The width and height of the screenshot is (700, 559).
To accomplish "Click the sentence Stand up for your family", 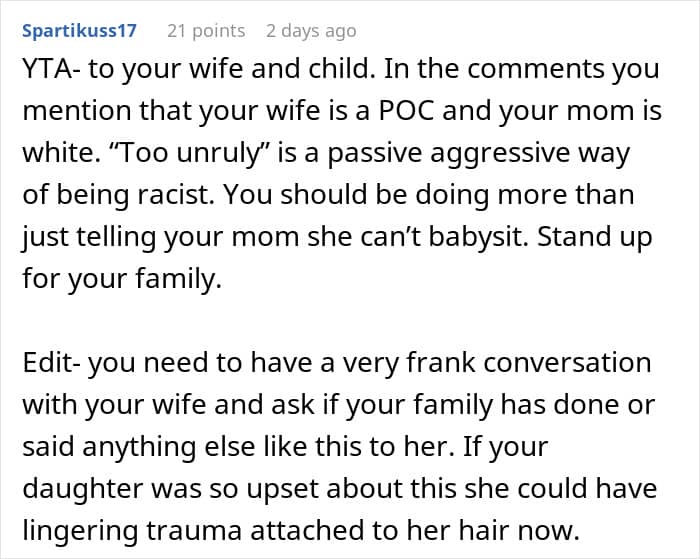I will 337,258.
